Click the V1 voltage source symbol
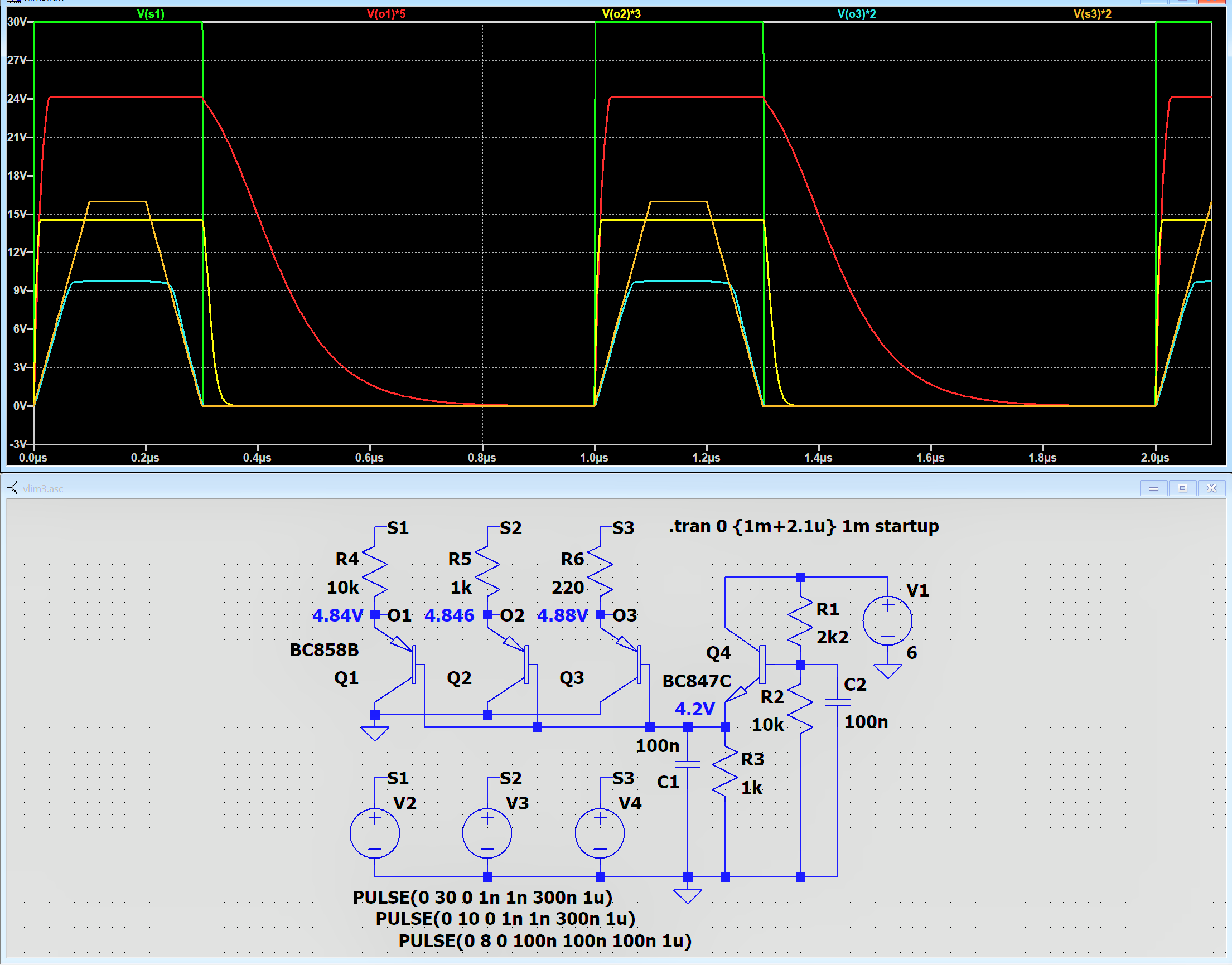Screen dimensions: 1232x965 coord(887,620)
